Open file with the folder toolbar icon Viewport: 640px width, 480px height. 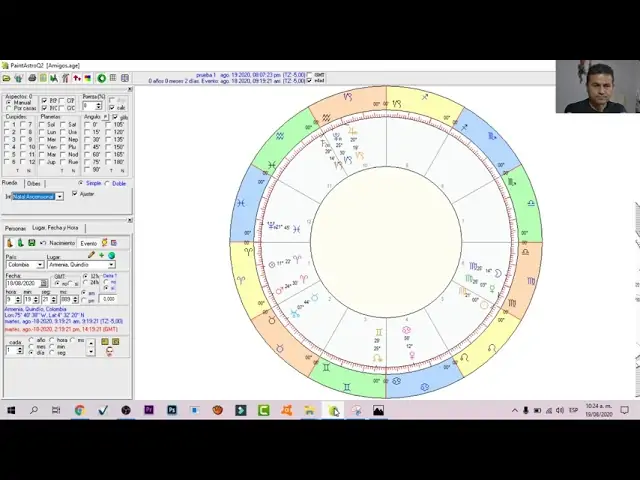click(7, 78)
